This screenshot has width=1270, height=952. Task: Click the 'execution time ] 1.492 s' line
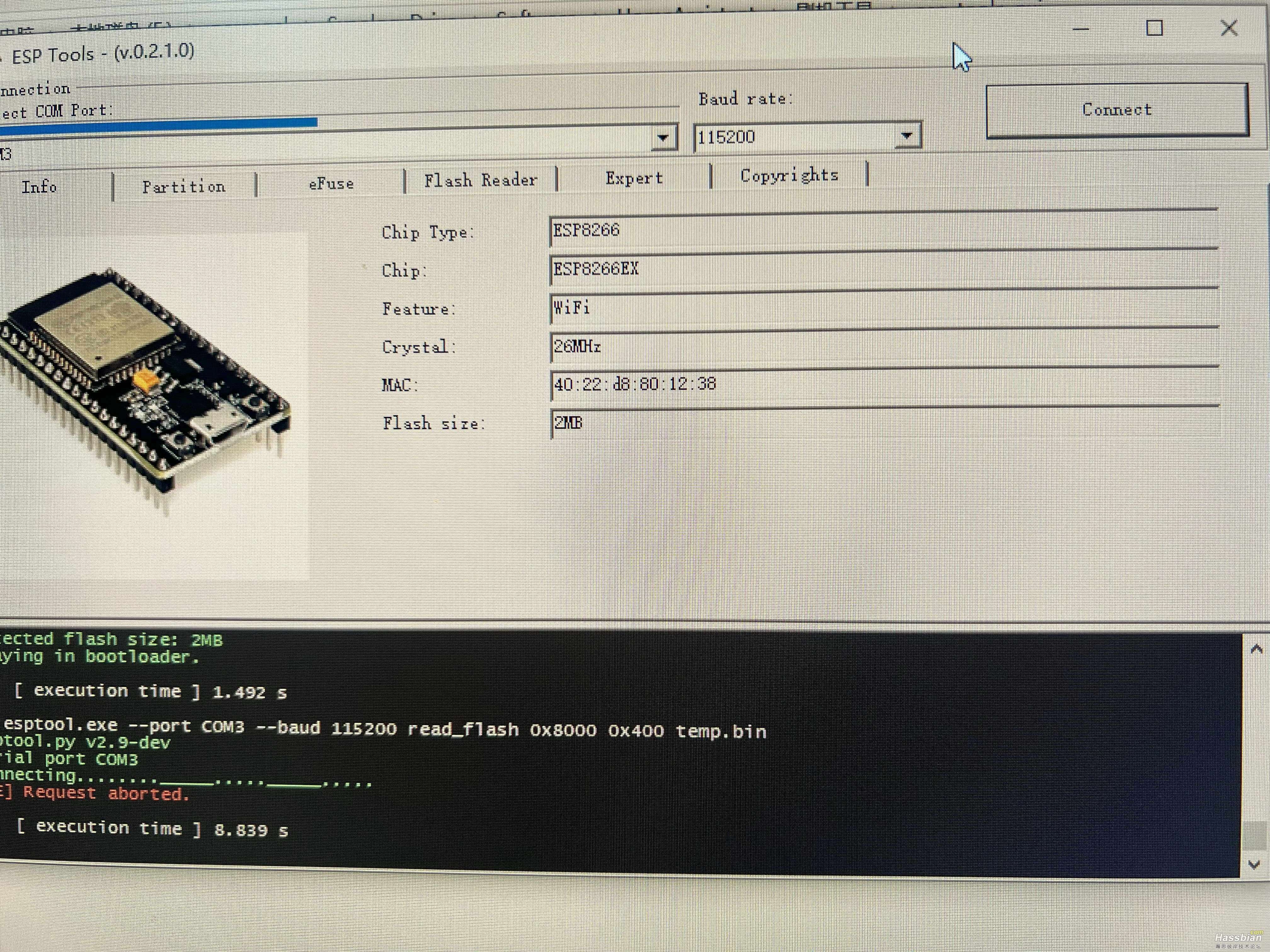[151, 691]
